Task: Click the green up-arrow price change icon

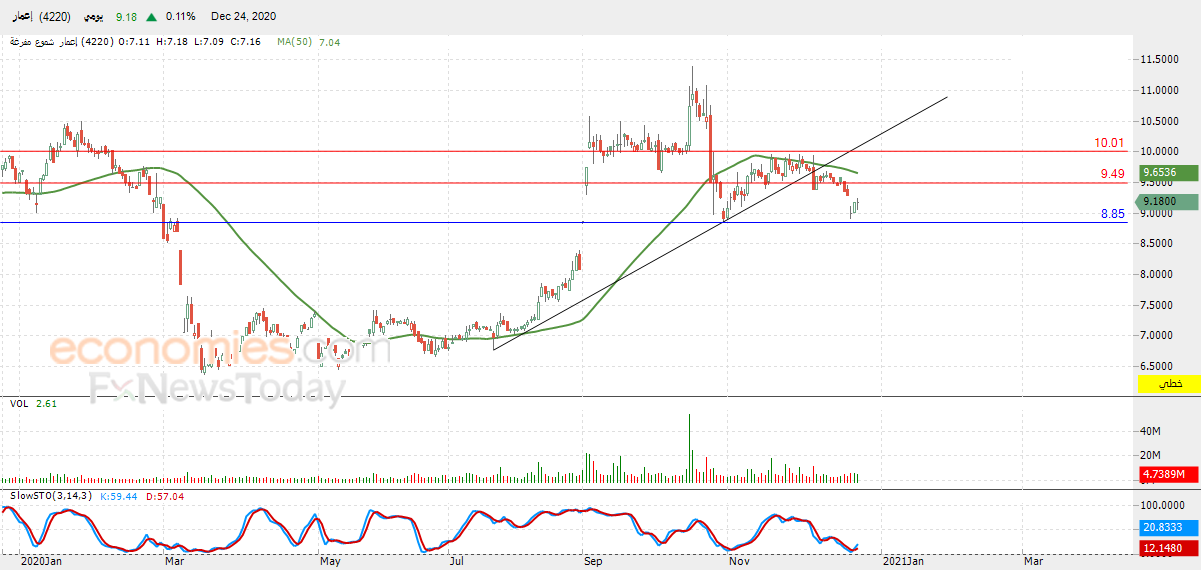Action: [151, 17]
